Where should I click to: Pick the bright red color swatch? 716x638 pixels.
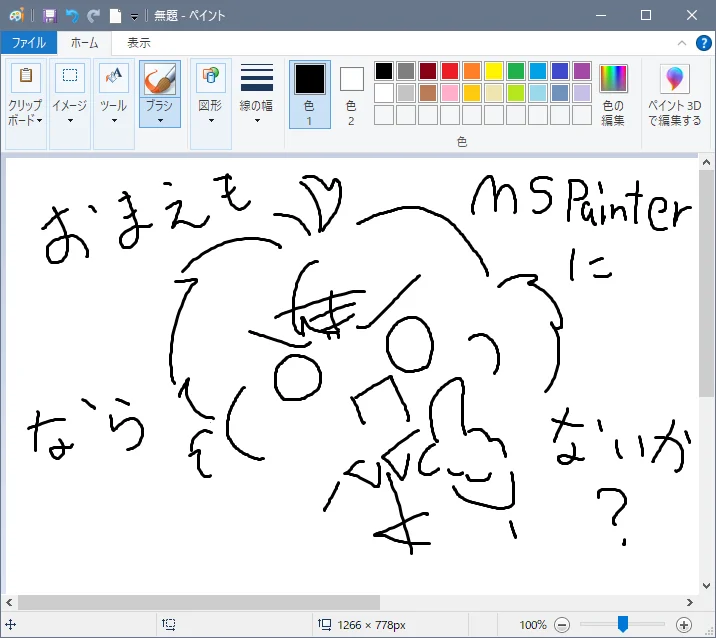[x=450, y=71]
